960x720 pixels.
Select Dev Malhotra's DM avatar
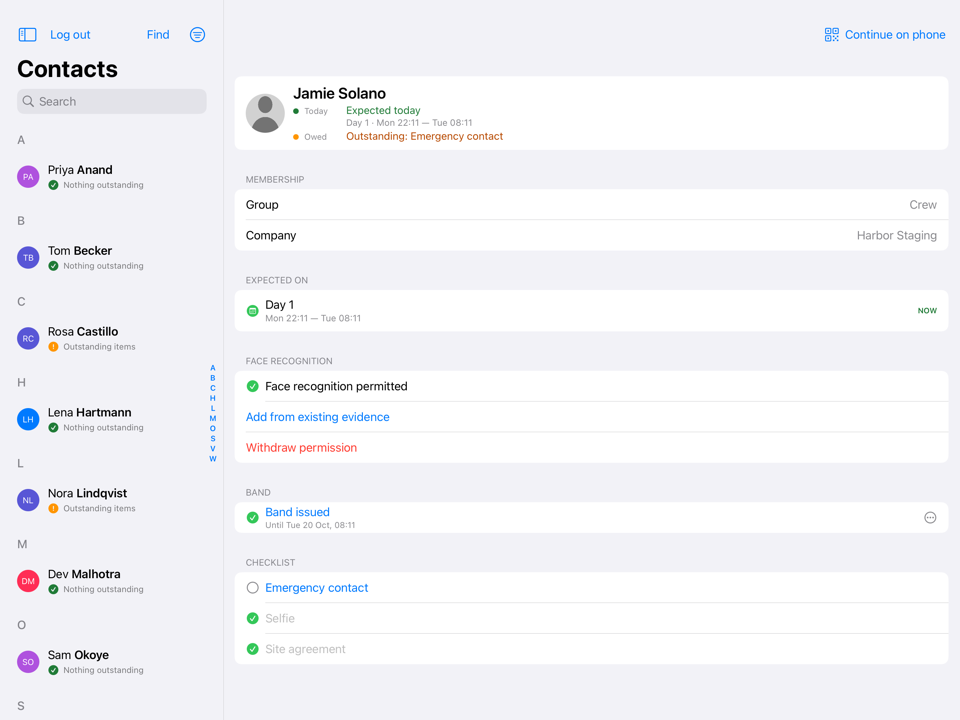pos(28,581)
